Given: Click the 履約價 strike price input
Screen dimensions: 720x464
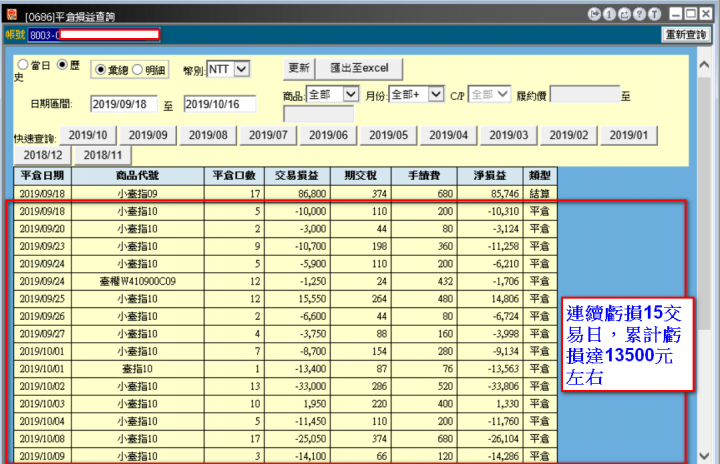Looking at the screenshot, I should coord(585,95).
